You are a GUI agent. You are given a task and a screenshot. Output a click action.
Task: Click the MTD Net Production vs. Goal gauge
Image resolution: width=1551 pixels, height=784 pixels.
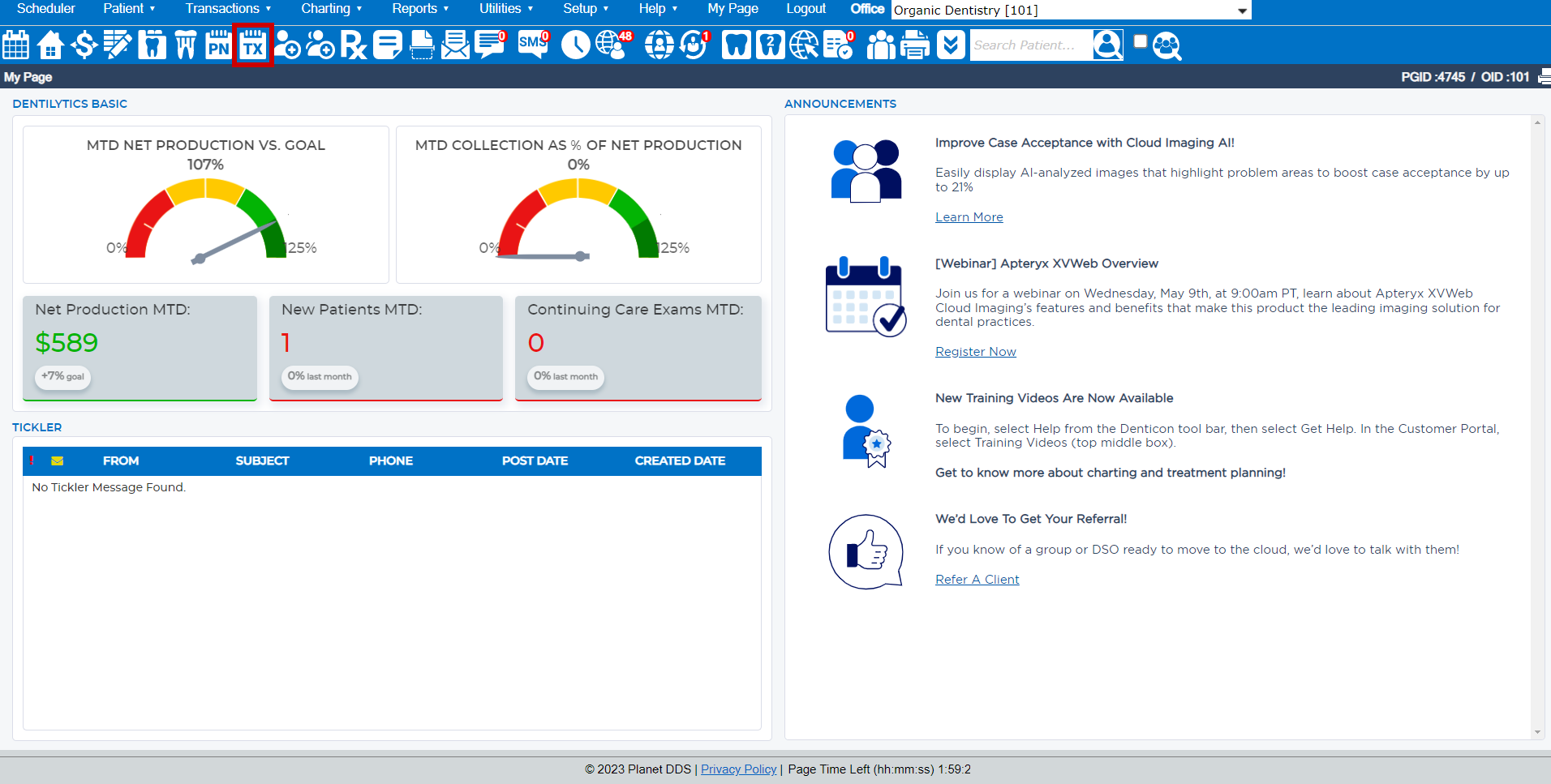pos(206,221)
